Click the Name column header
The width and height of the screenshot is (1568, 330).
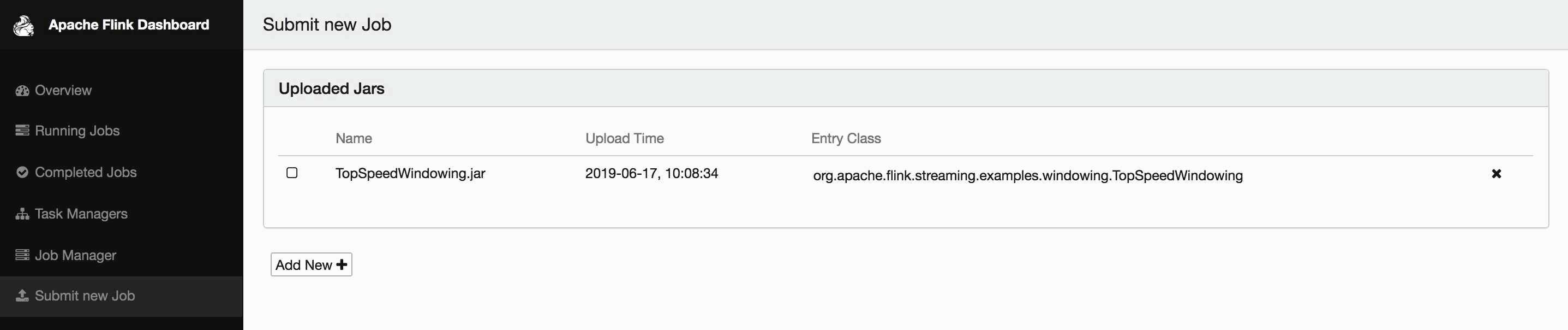[x=354, y=138]
